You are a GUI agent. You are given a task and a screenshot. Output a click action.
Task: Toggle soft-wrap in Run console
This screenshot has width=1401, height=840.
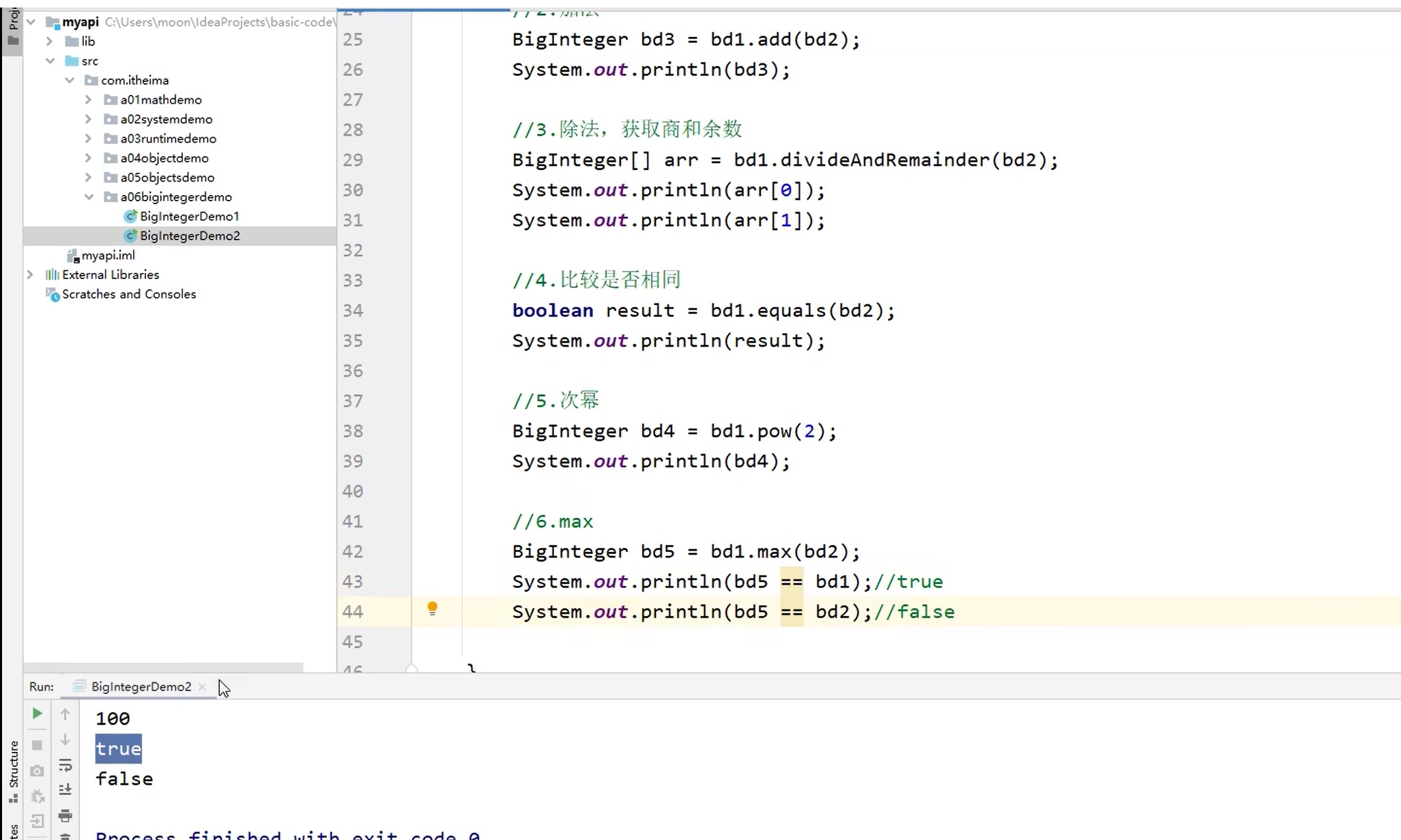(x=65, y=765)
